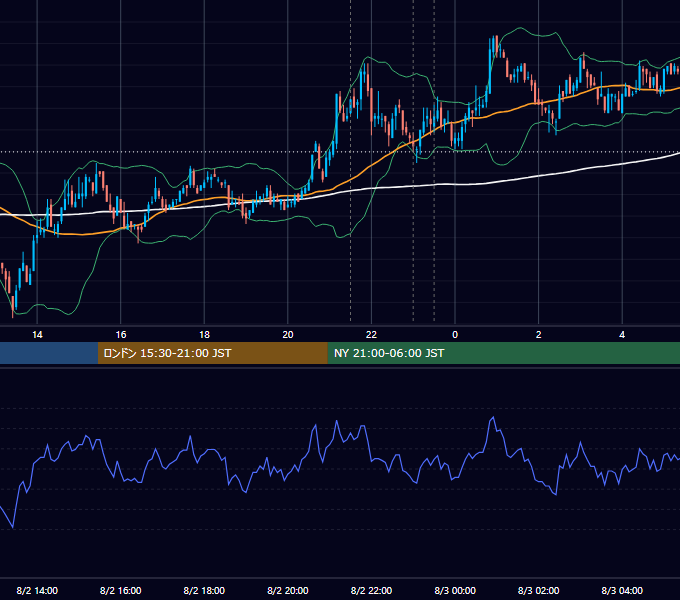The width and height of the screenshot is (680, 600).
Task: Click the '8/2 14:00' date label
Action: coord(37,590)
